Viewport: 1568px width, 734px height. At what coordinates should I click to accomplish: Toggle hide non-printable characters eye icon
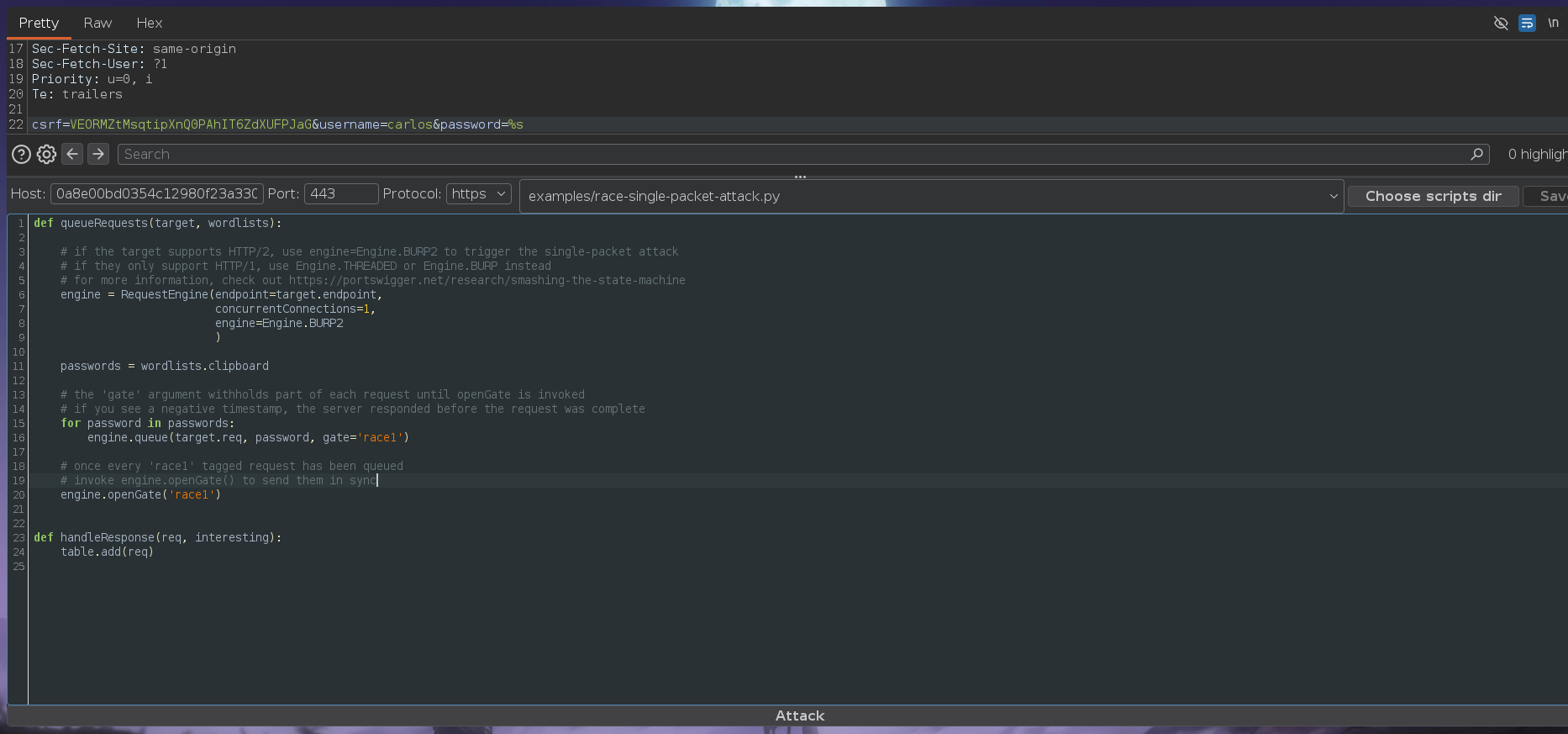(x=1501, y=23)
